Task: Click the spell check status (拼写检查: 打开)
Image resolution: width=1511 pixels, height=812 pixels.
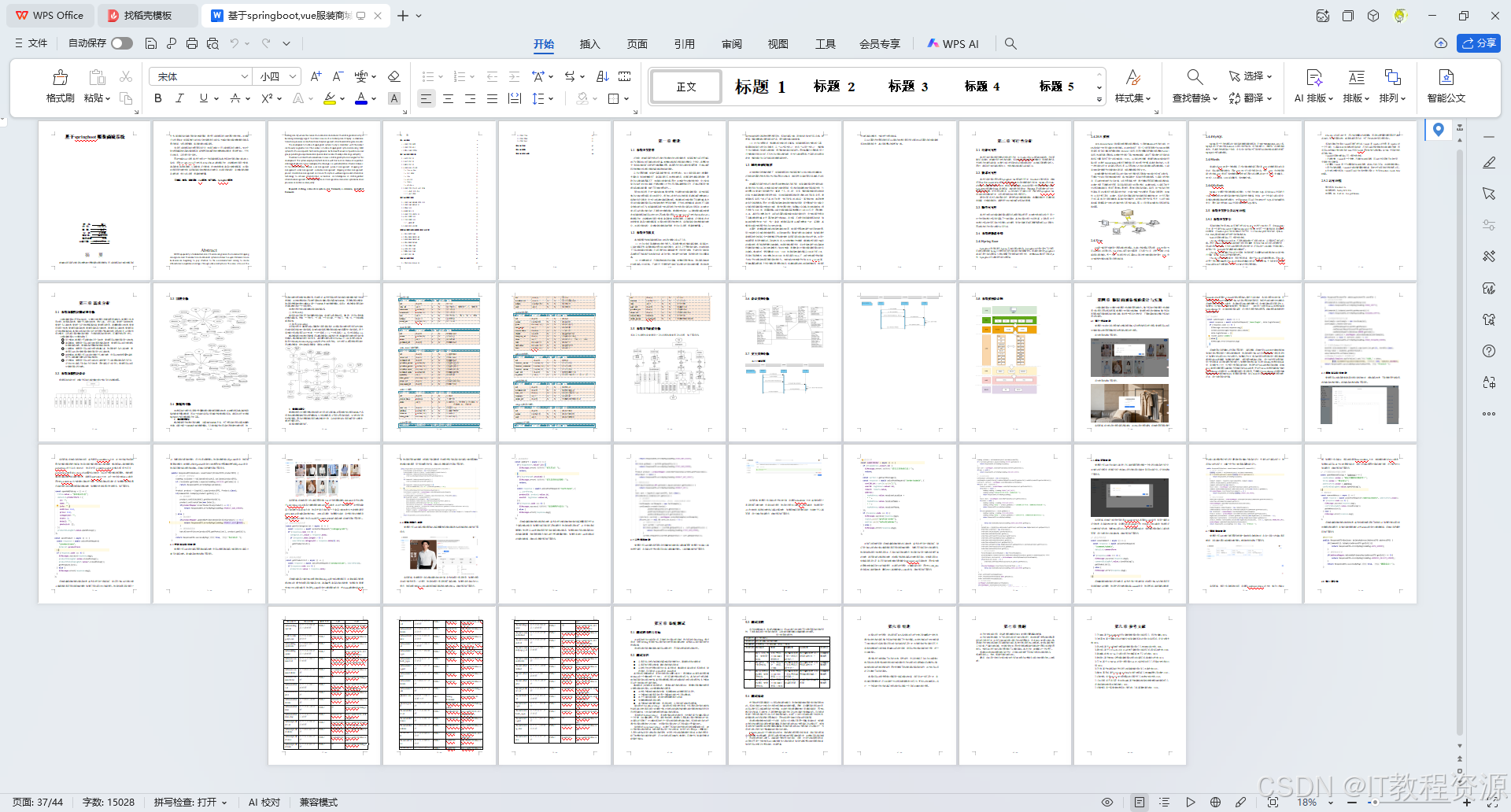Action: (x=190, y=803)
